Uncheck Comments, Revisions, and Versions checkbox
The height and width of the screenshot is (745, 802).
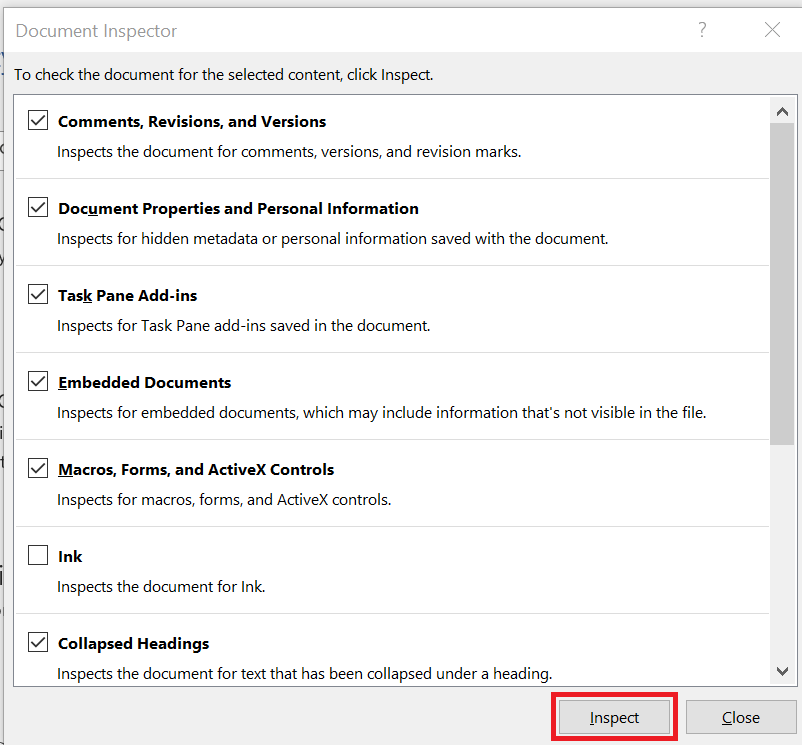coord(38,120)
